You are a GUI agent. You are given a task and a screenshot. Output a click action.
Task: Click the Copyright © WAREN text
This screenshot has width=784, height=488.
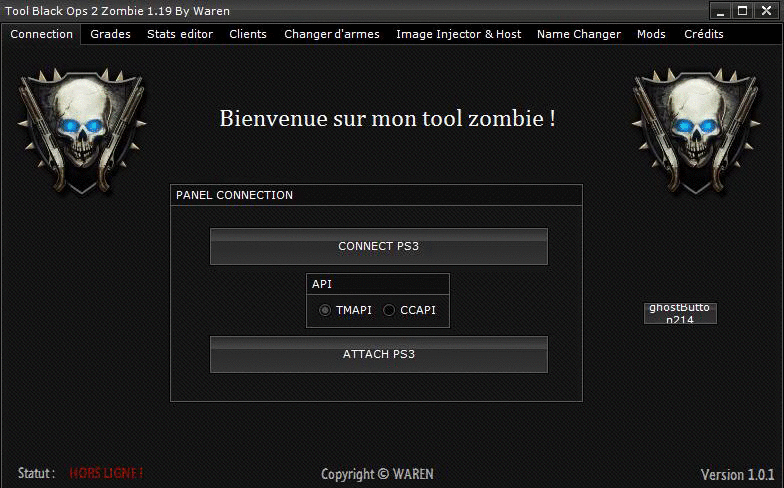377,474
